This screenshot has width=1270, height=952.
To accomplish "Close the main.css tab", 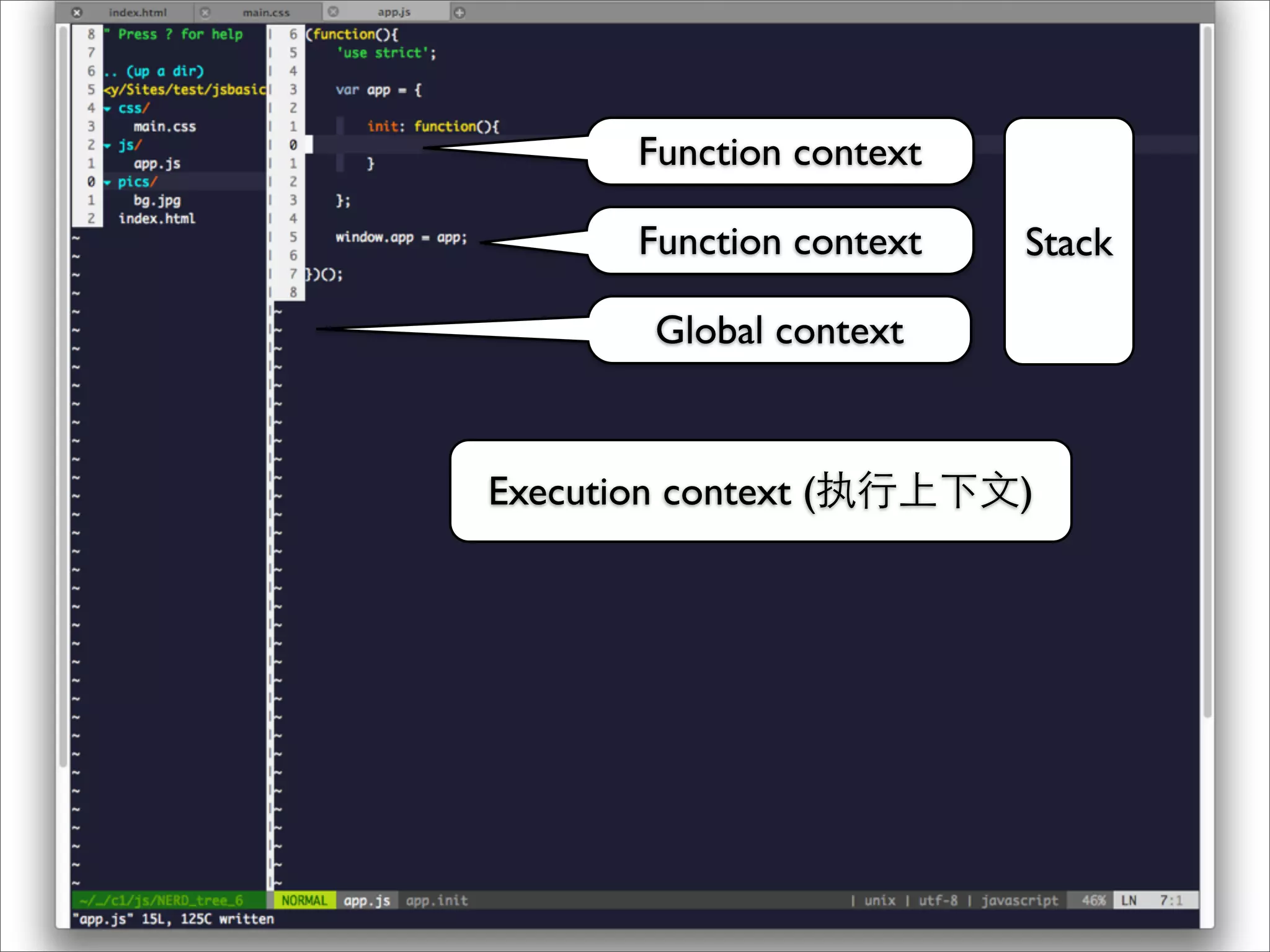I will (205, 12).
